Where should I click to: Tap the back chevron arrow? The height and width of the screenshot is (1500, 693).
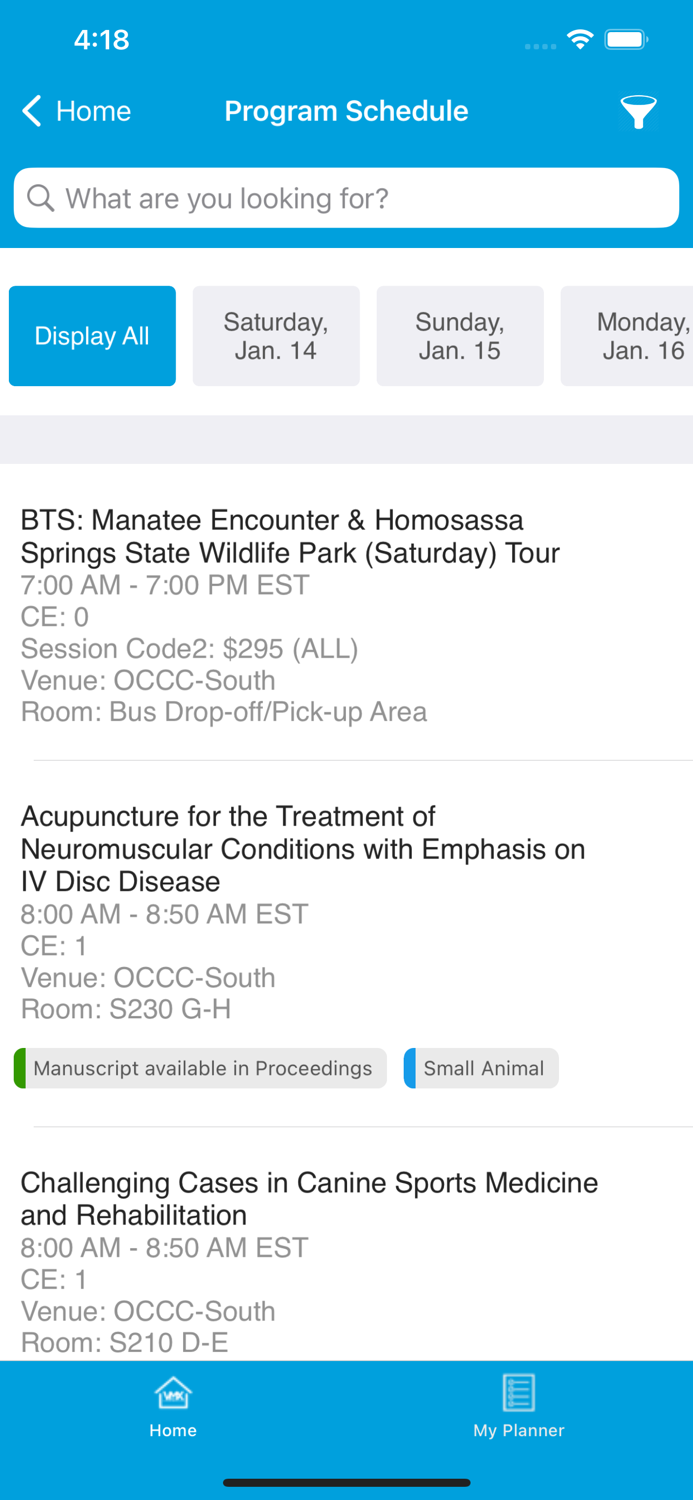32,111
